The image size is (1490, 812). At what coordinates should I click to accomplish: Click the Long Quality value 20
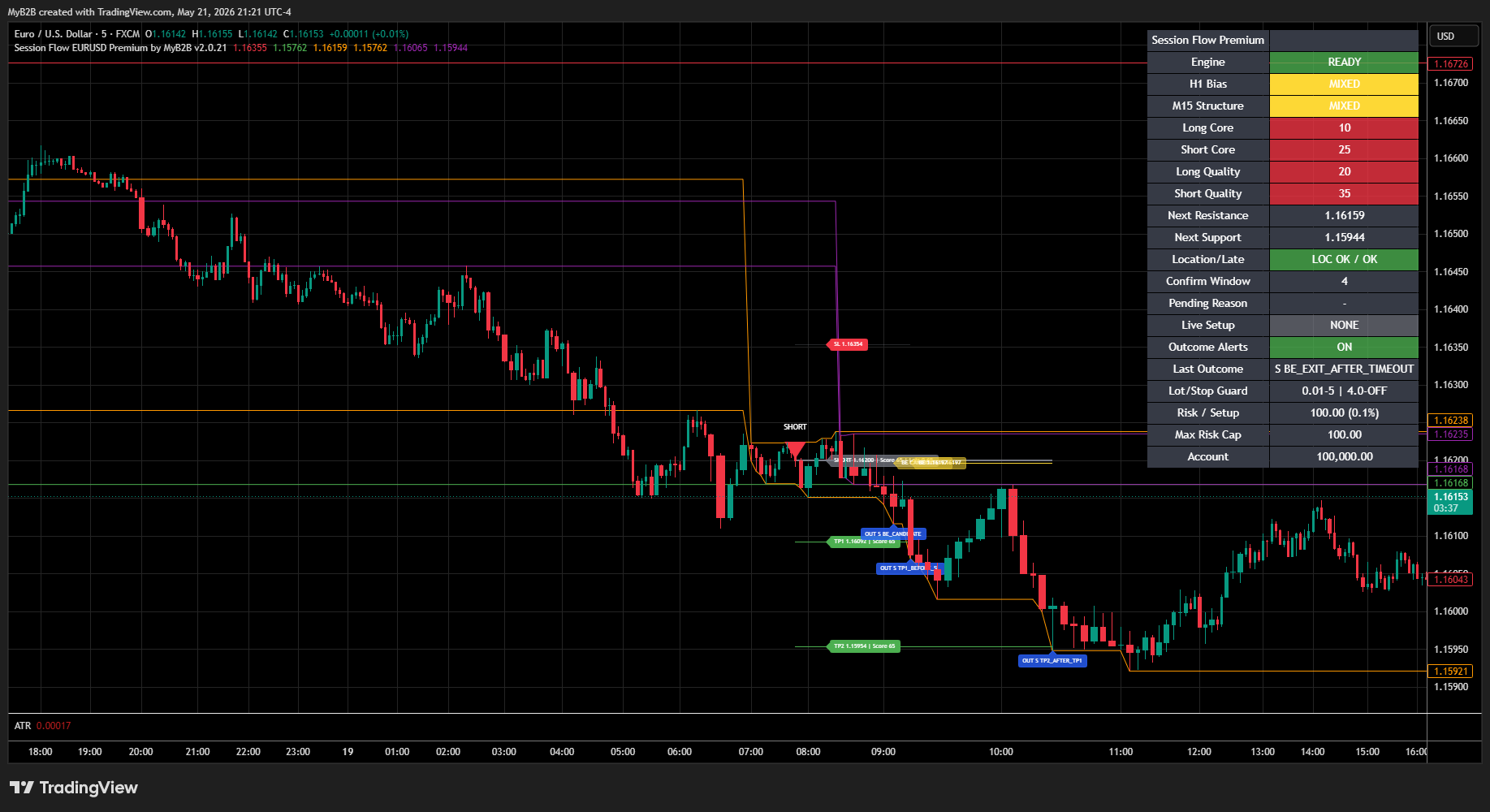pyautogui.click(x=1344, y=171)
